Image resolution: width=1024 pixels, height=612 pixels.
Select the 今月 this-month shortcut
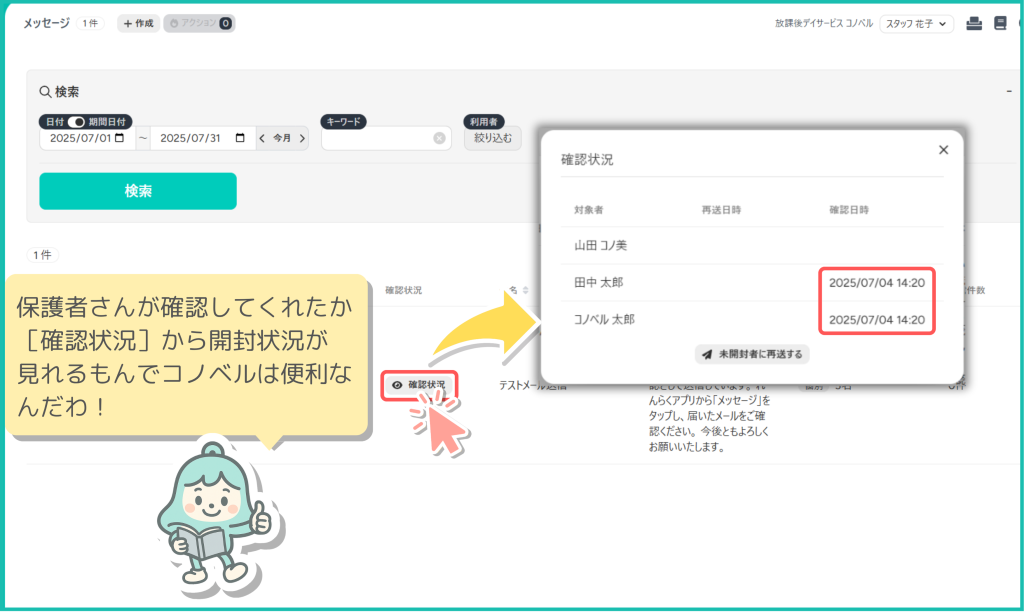(282, 139)
